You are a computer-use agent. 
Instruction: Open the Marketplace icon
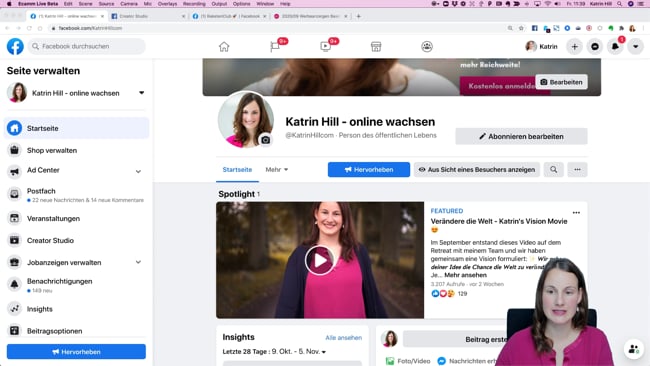(376, 47)
